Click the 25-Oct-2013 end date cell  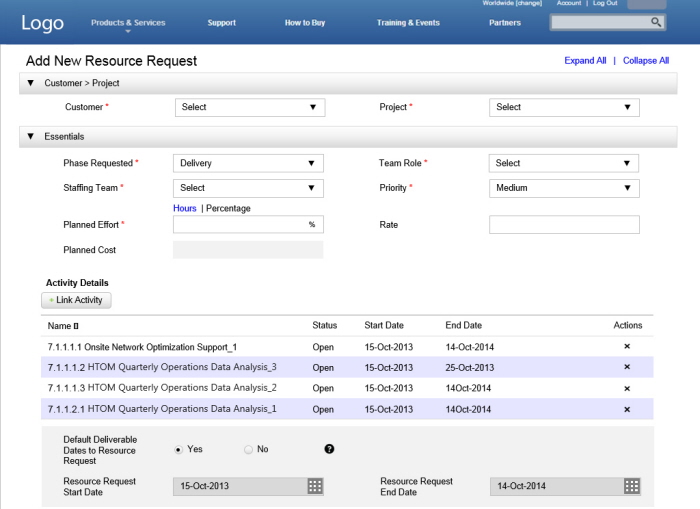[x=470, y=367]
